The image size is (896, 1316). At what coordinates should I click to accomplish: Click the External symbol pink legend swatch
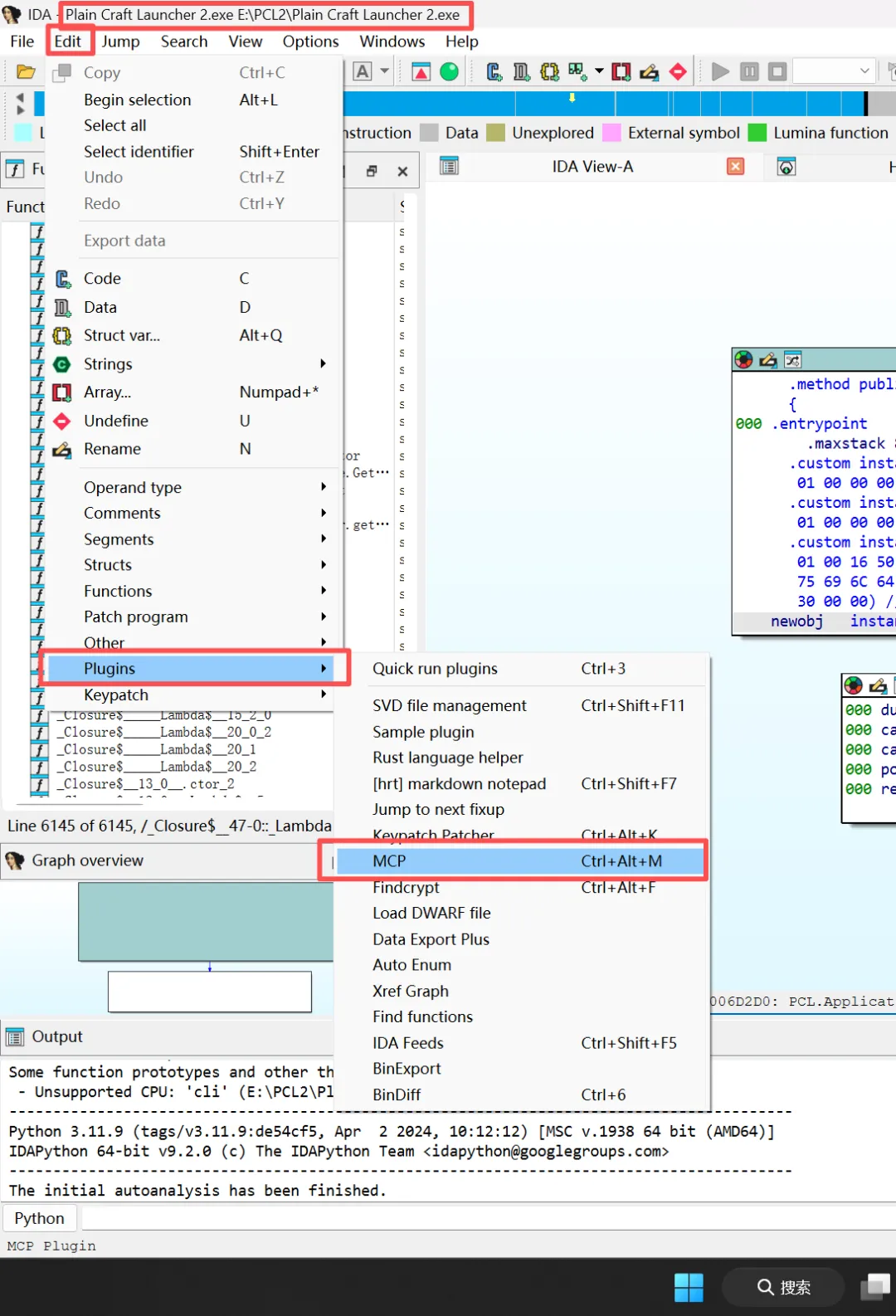(x=611, y=133)
